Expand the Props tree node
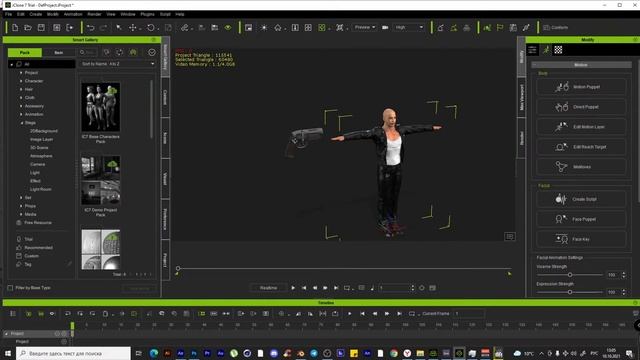Screen dimensions: 640x360 [21, 206]
